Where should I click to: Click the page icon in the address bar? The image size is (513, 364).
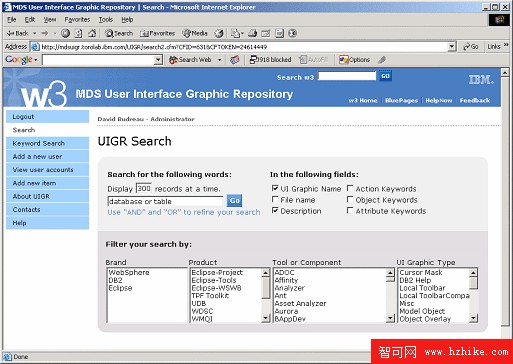35,47
